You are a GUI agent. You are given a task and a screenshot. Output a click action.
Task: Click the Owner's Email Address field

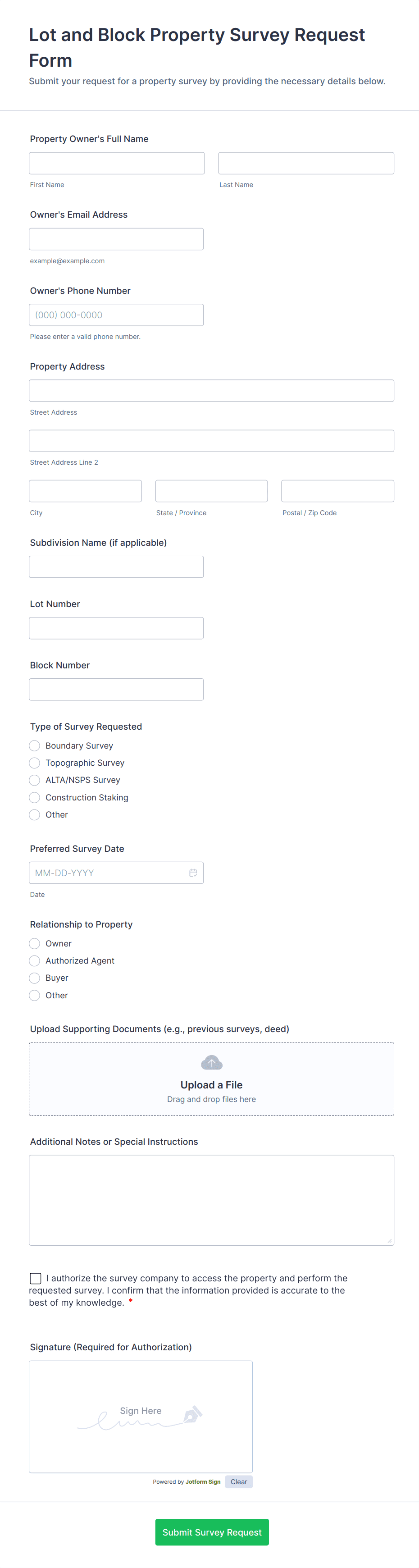pos(116,238)
